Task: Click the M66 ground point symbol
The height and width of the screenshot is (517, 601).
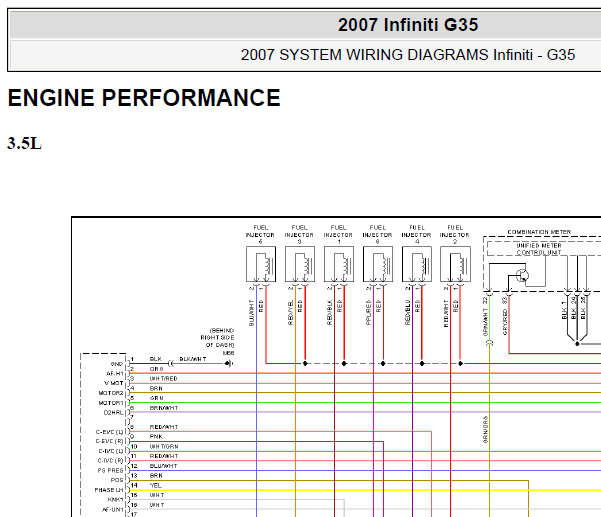Action: coord(228,363)
